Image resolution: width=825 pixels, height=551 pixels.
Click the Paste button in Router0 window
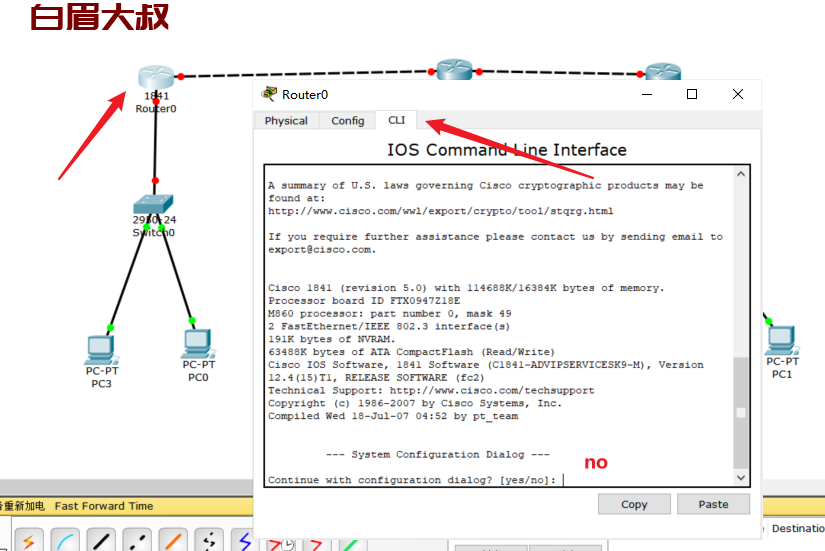point(713,504)
